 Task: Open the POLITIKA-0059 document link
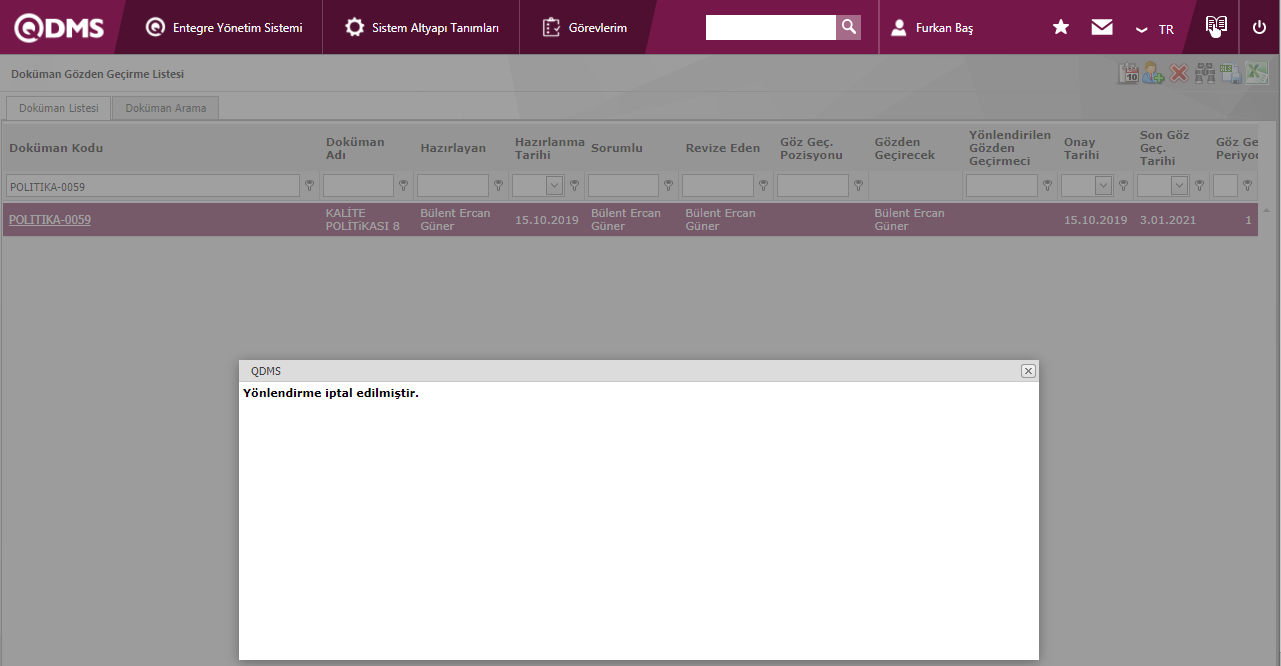click(50, 219)
